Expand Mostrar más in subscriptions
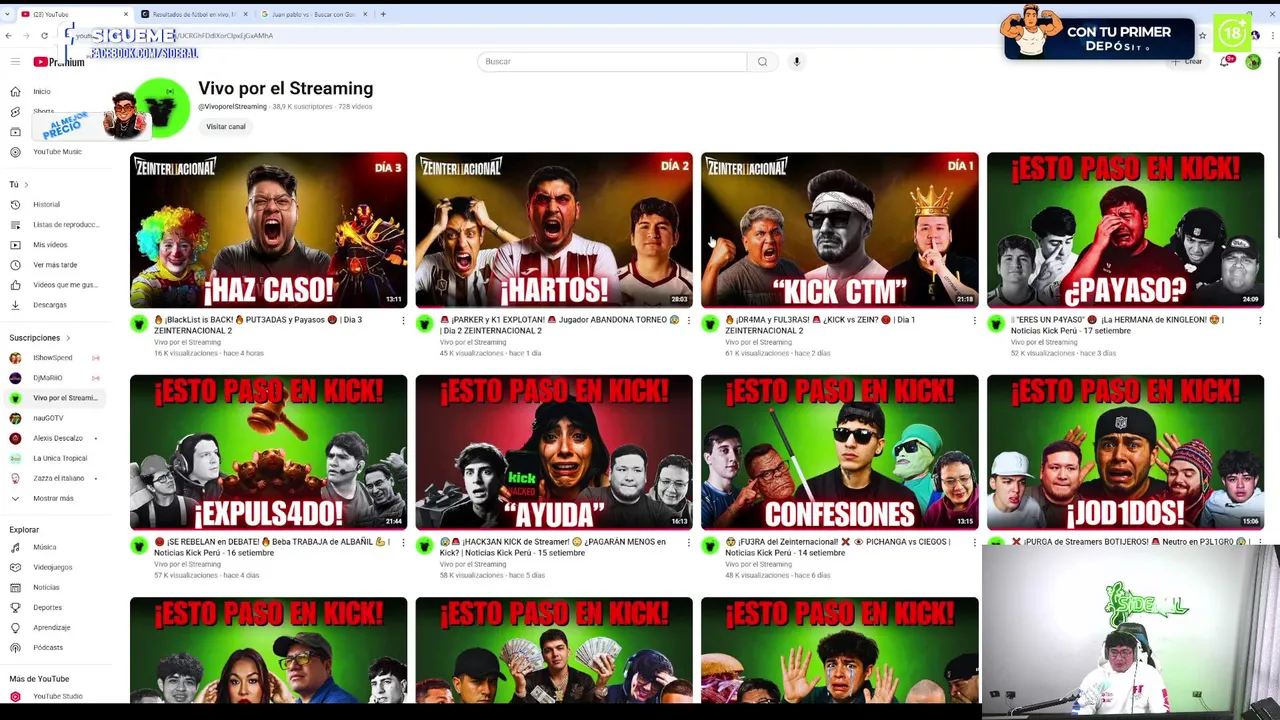The image size is (1280, 720). point(52,498)
